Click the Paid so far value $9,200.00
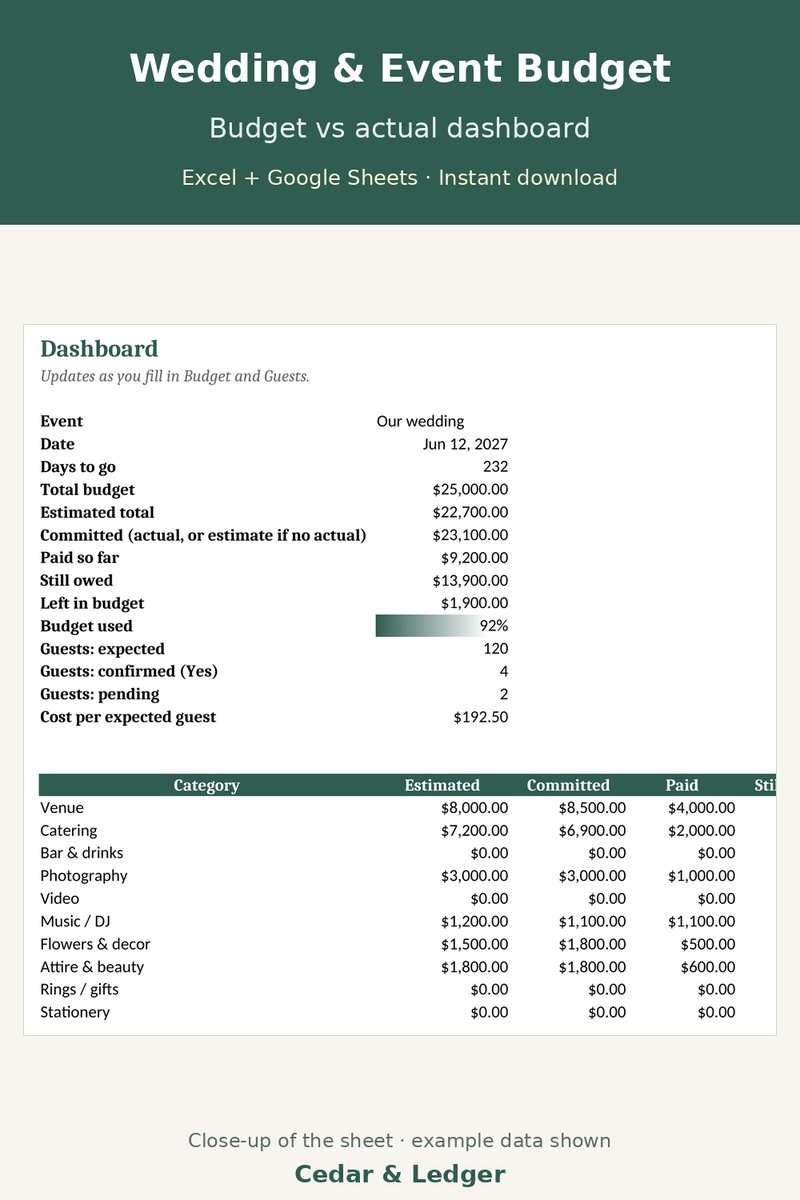Image resolution: width=800 pixels, height=1200 pixels. (x=474, y=558)
